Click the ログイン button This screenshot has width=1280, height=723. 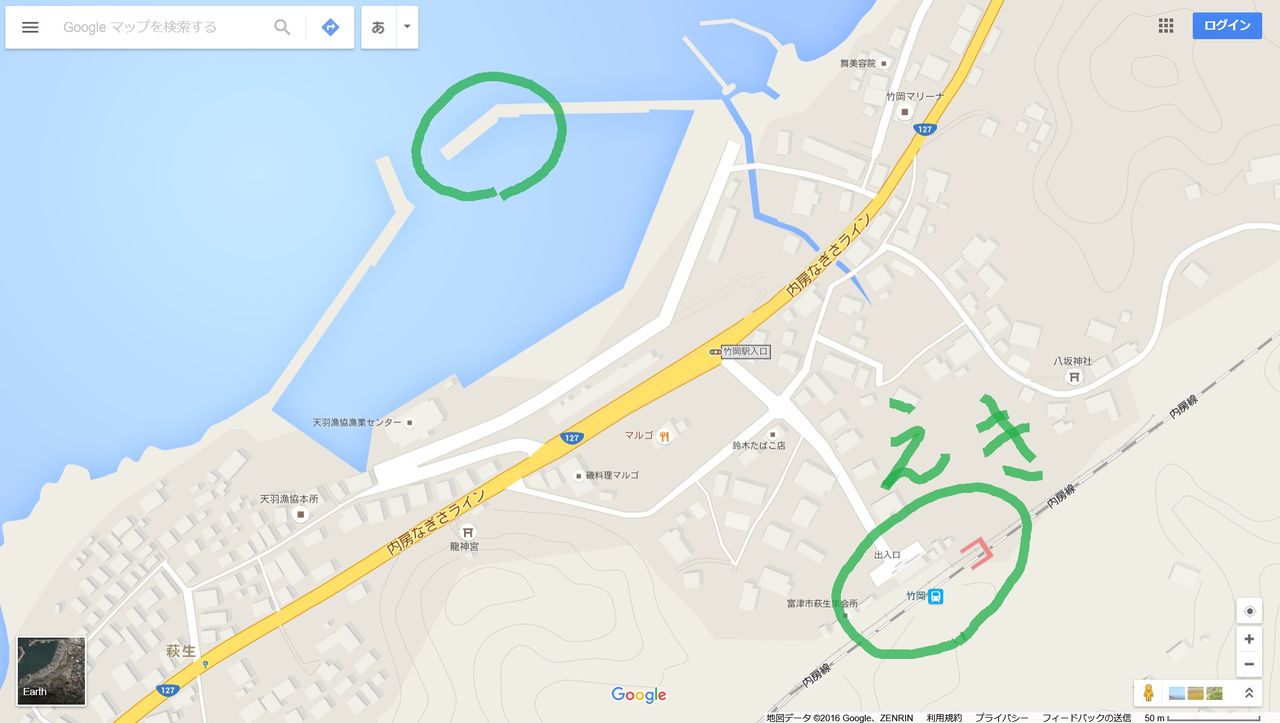pyautogui.click(x=1227, y=26)
